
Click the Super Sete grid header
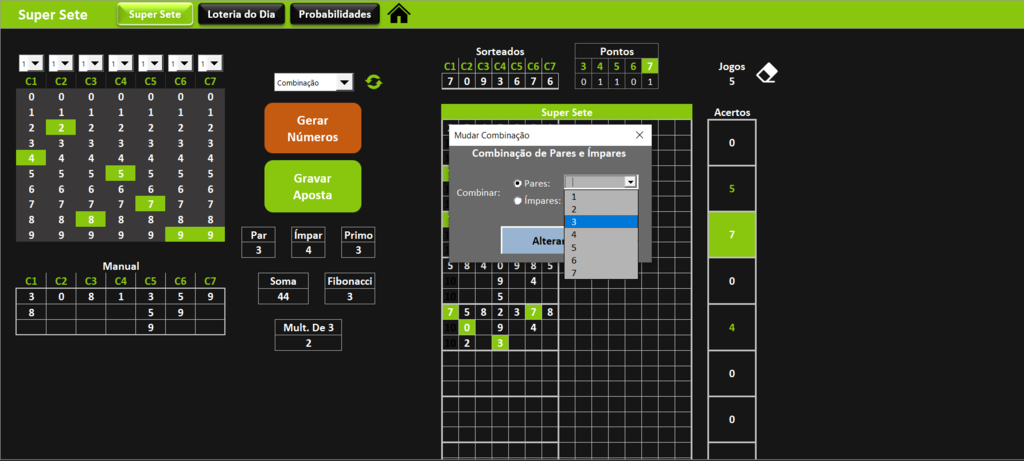tap(566, 112)
